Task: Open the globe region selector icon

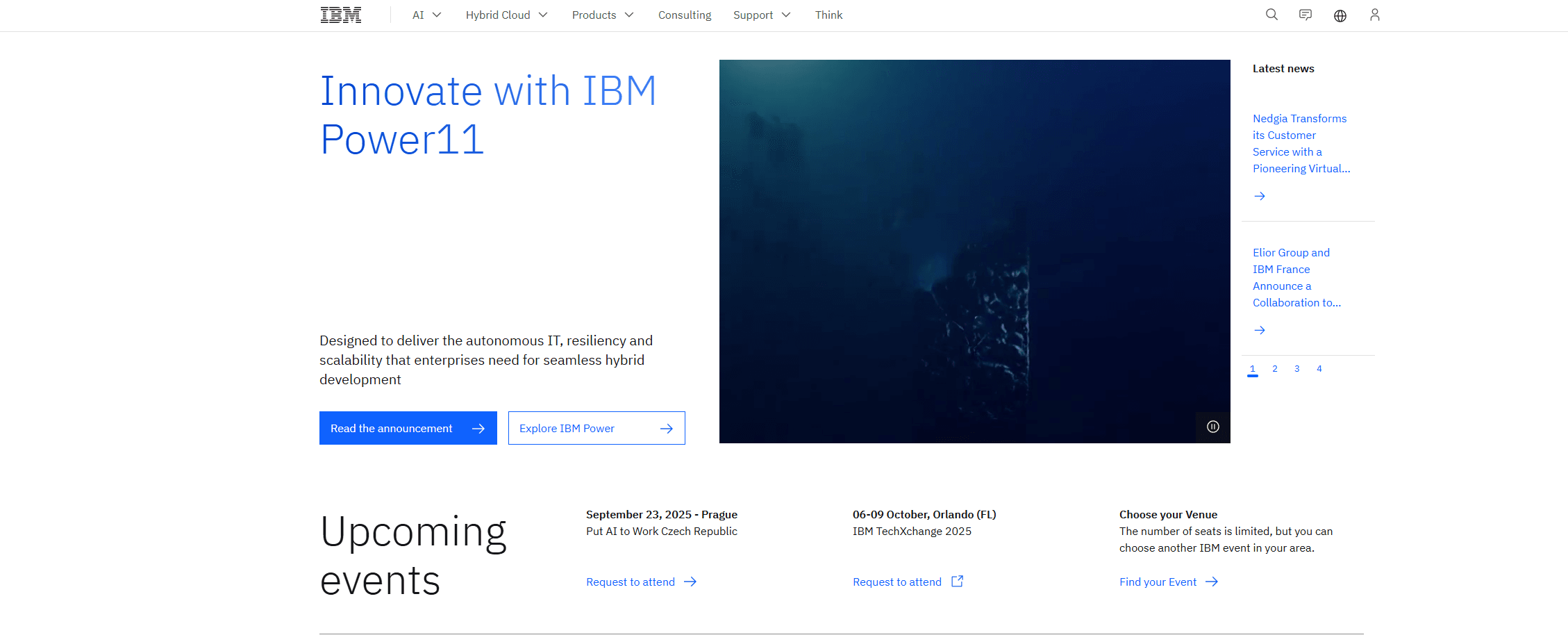Action: pos(1340,15)
